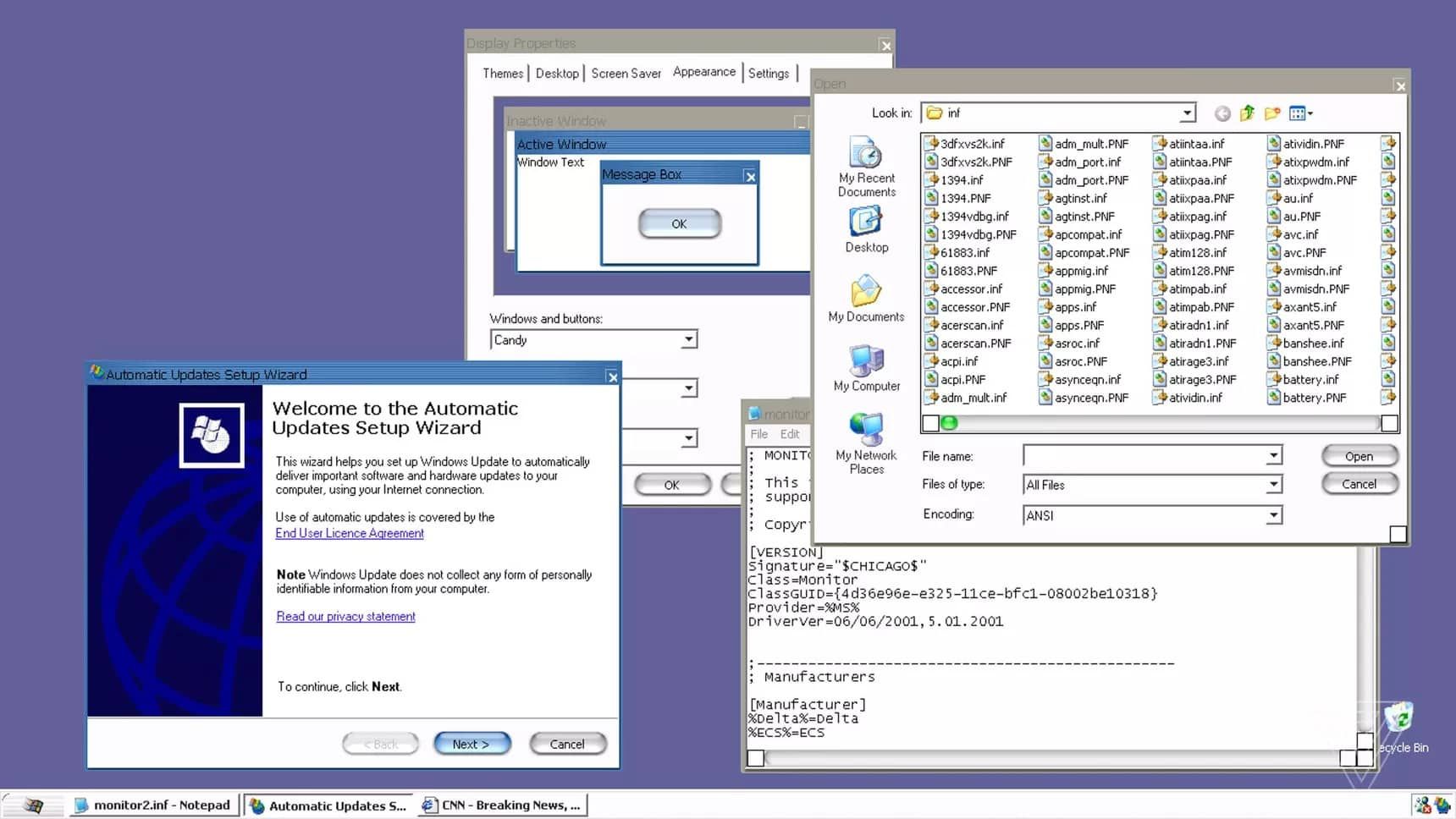Screen dimensions: 1456x819
Task: Click Next in the Automatic Updates wizard
Action: point(472,743)
